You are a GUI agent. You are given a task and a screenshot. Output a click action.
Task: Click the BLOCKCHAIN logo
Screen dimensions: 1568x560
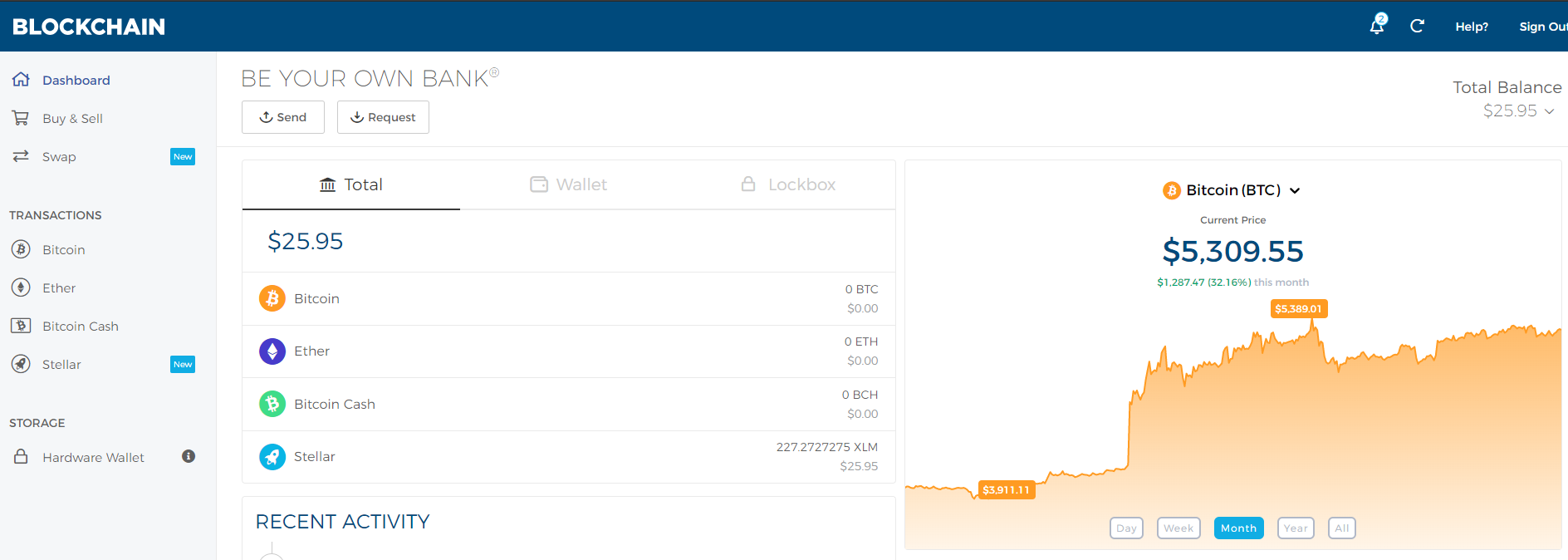pyautogui.click(x=89, y=27)
